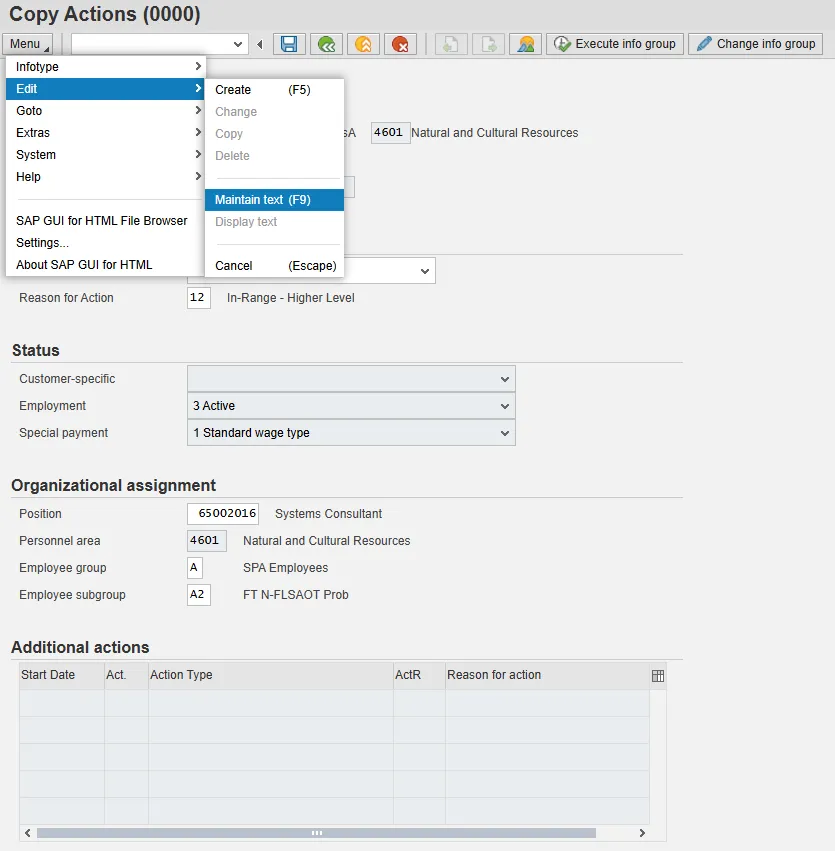The height and width of the screenshot is (851, 835).
Task: Click the Position input field
Action: click(222, 514)
